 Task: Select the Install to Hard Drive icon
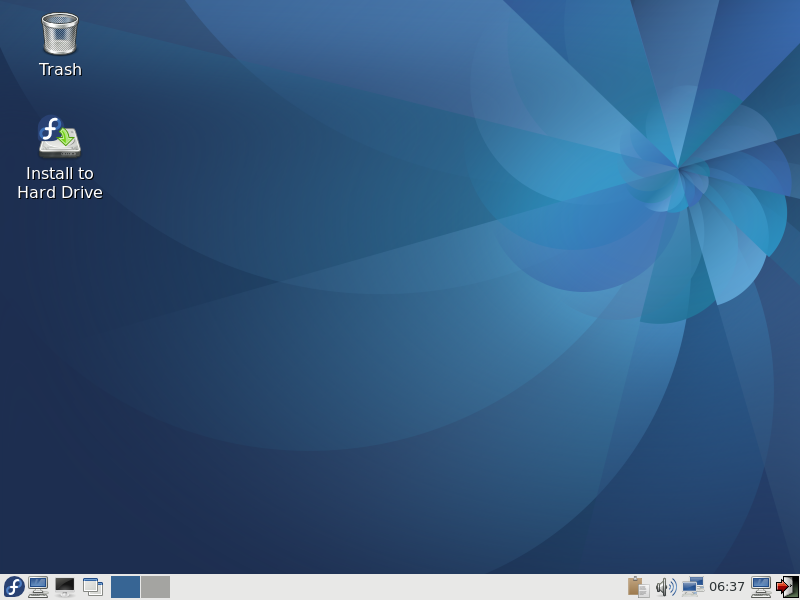click(60, 137)
